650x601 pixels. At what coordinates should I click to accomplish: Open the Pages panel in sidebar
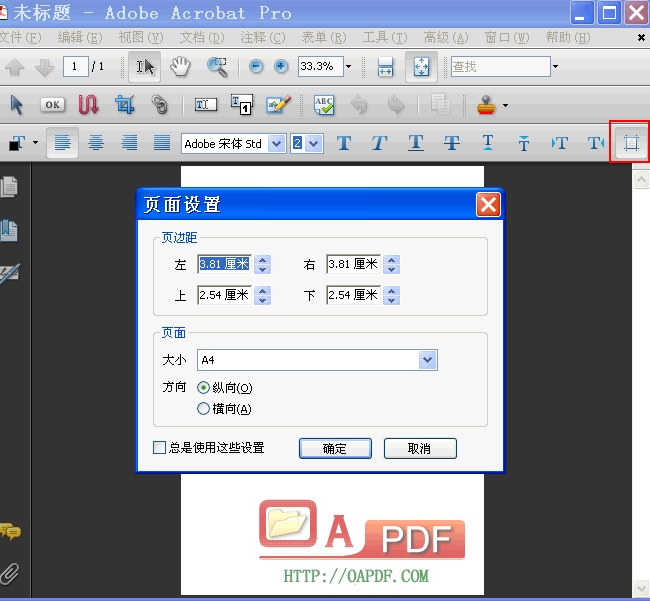(9, 187)
